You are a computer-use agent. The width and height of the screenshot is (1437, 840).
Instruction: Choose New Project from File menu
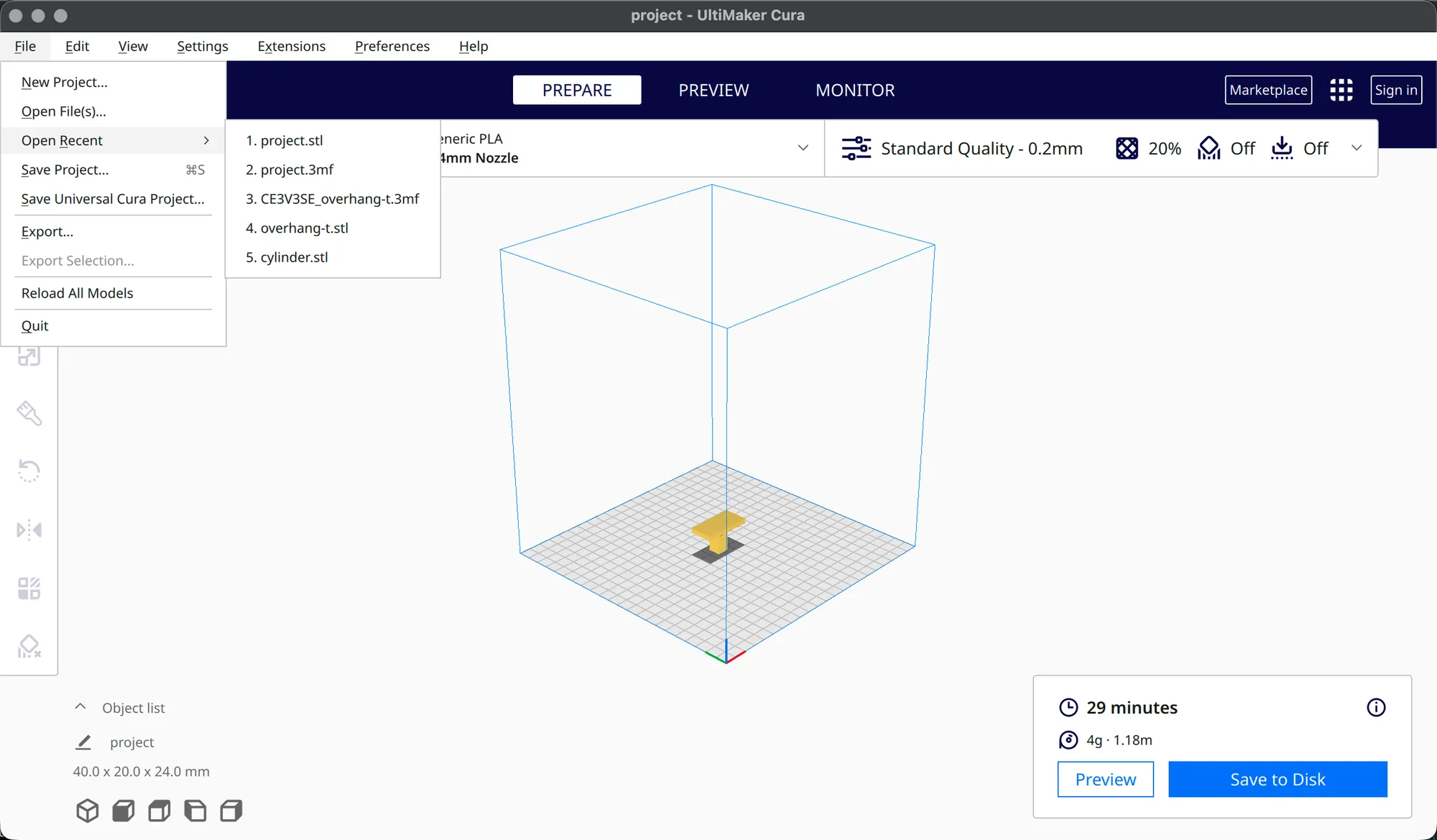pyautogui.click(x=114, y=82)
